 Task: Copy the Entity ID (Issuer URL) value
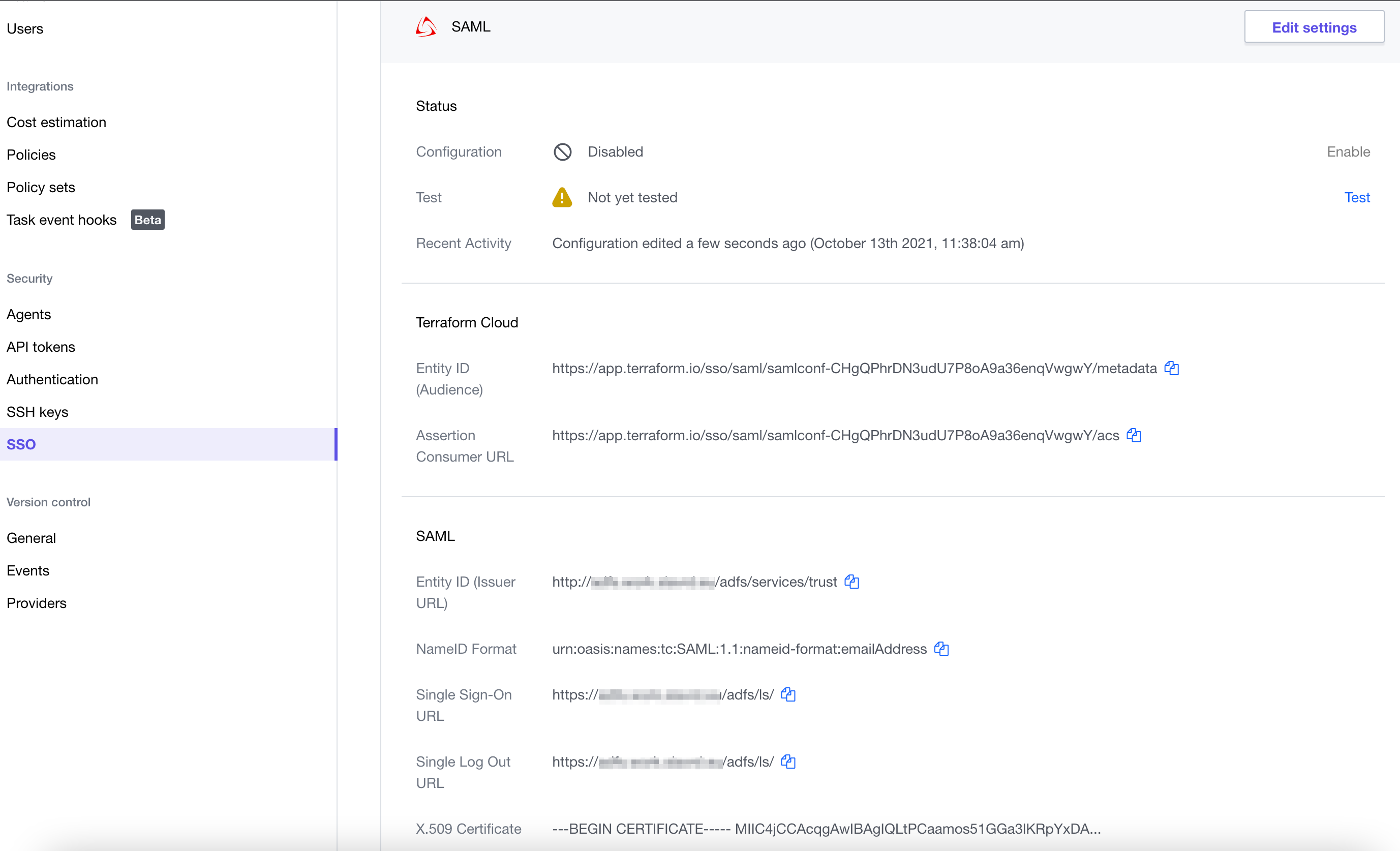[851, 582]
